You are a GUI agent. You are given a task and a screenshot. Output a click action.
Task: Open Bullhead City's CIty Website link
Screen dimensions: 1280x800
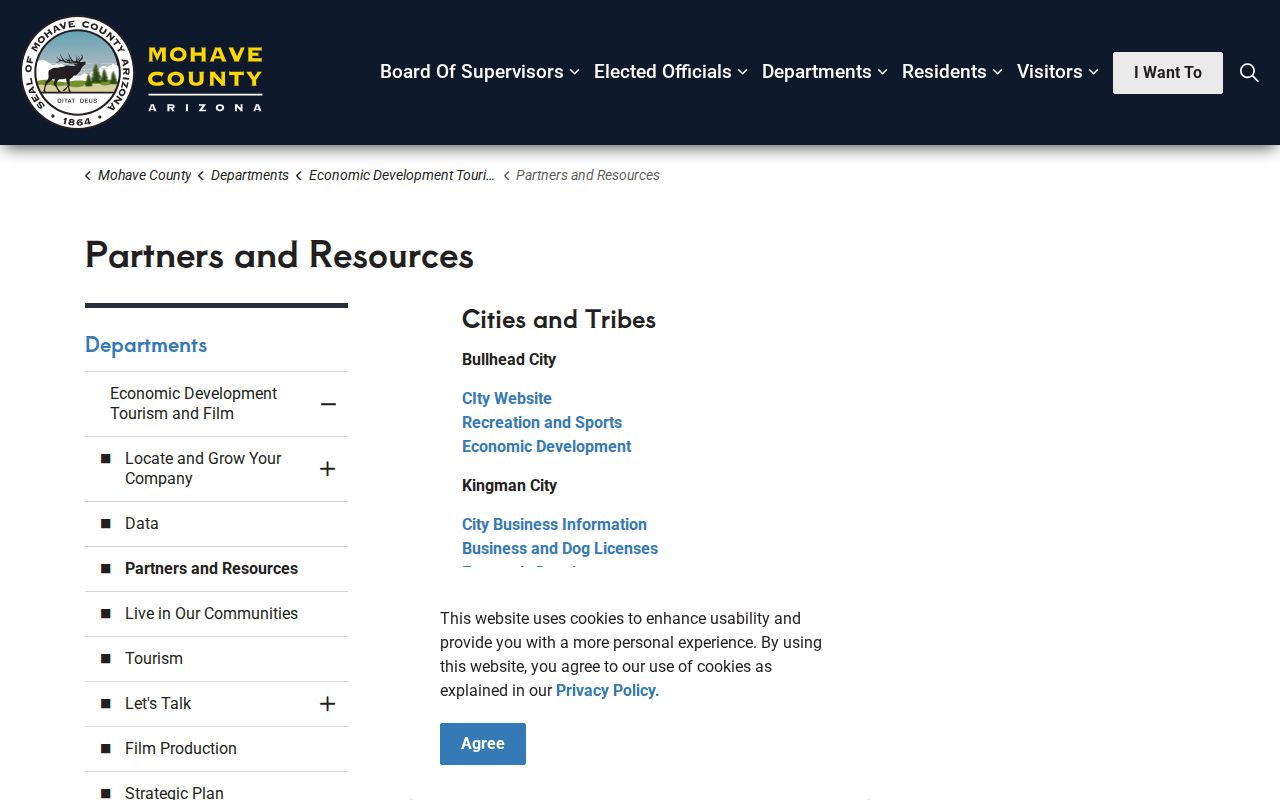coord(507,398)
